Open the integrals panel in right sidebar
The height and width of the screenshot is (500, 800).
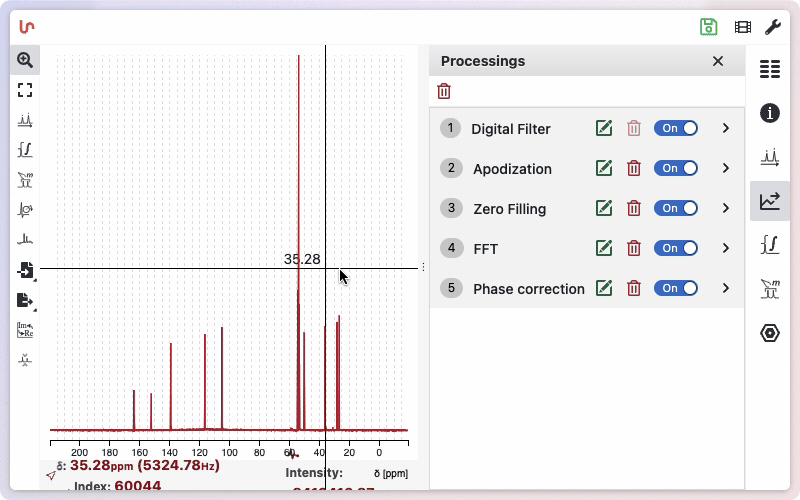pyautogui.click(x=769, y=245)
